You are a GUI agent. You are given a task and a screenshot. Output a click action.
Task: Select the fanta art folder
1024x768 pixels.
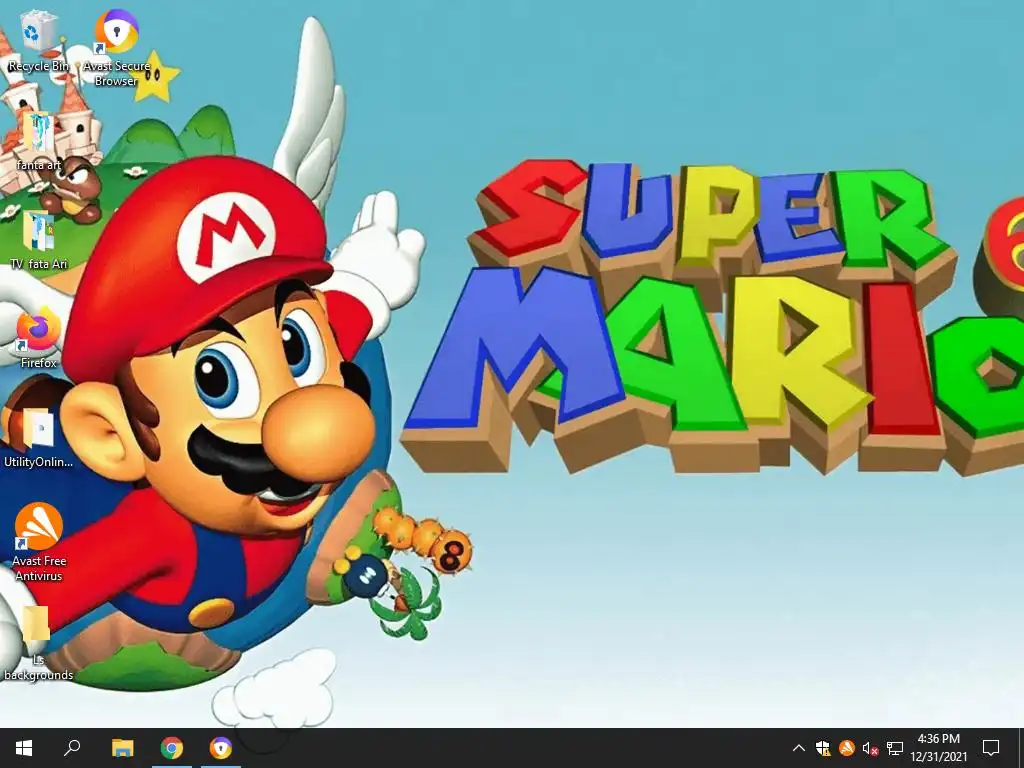tap(39, 141)
